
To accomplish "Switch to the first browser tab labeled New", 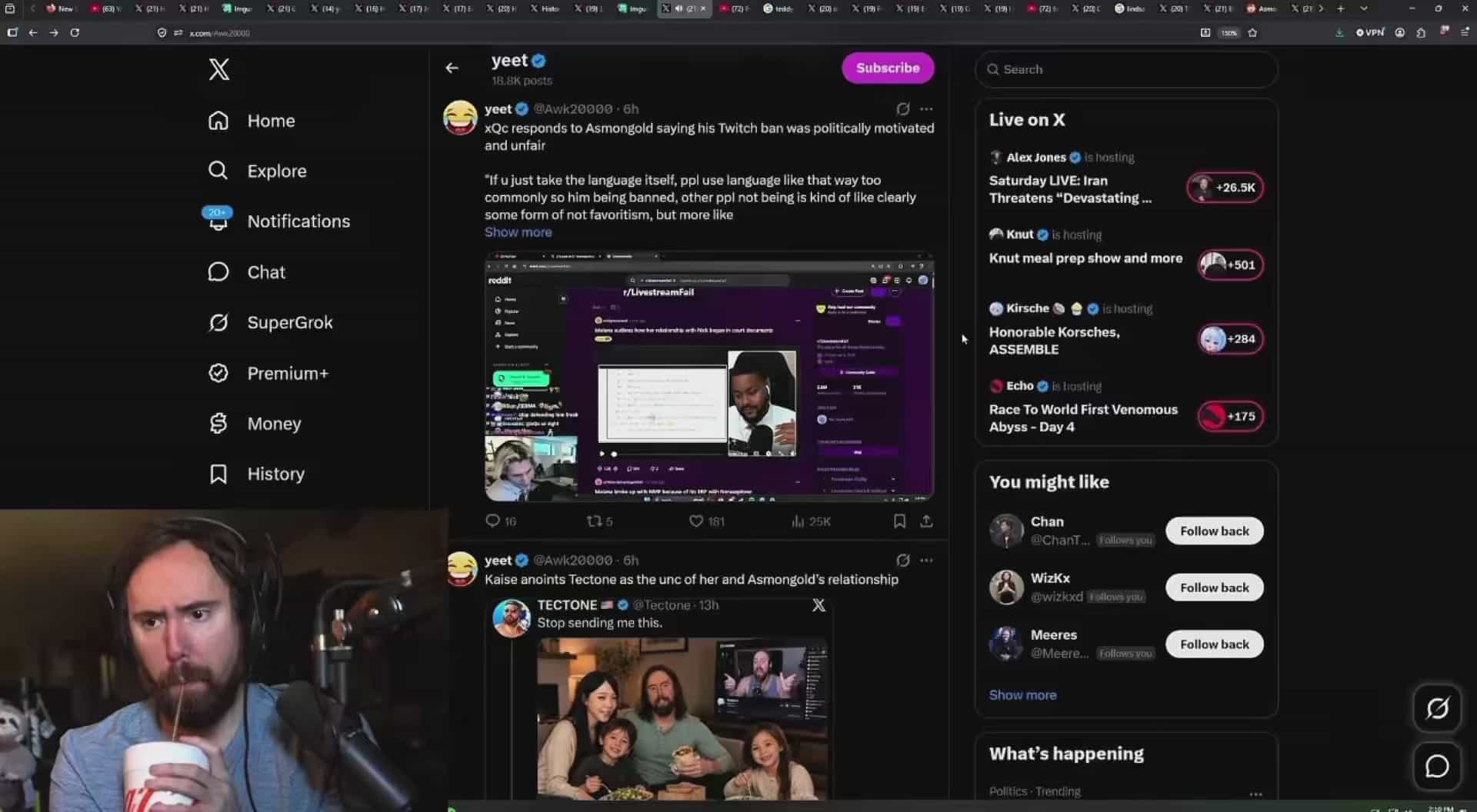I will click(x=62, y=8).
